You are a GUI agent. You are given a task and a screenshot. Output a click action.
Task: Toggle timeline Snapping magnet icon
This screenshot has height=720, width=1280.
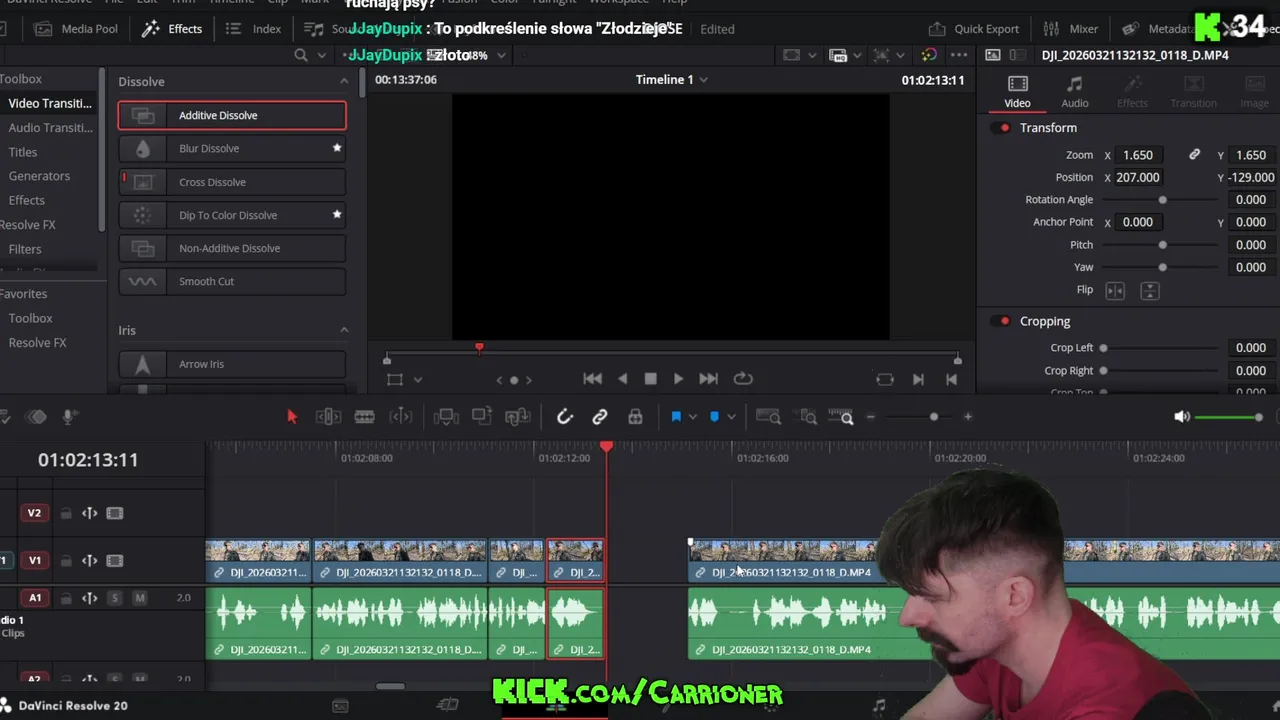tap(565, 417)
